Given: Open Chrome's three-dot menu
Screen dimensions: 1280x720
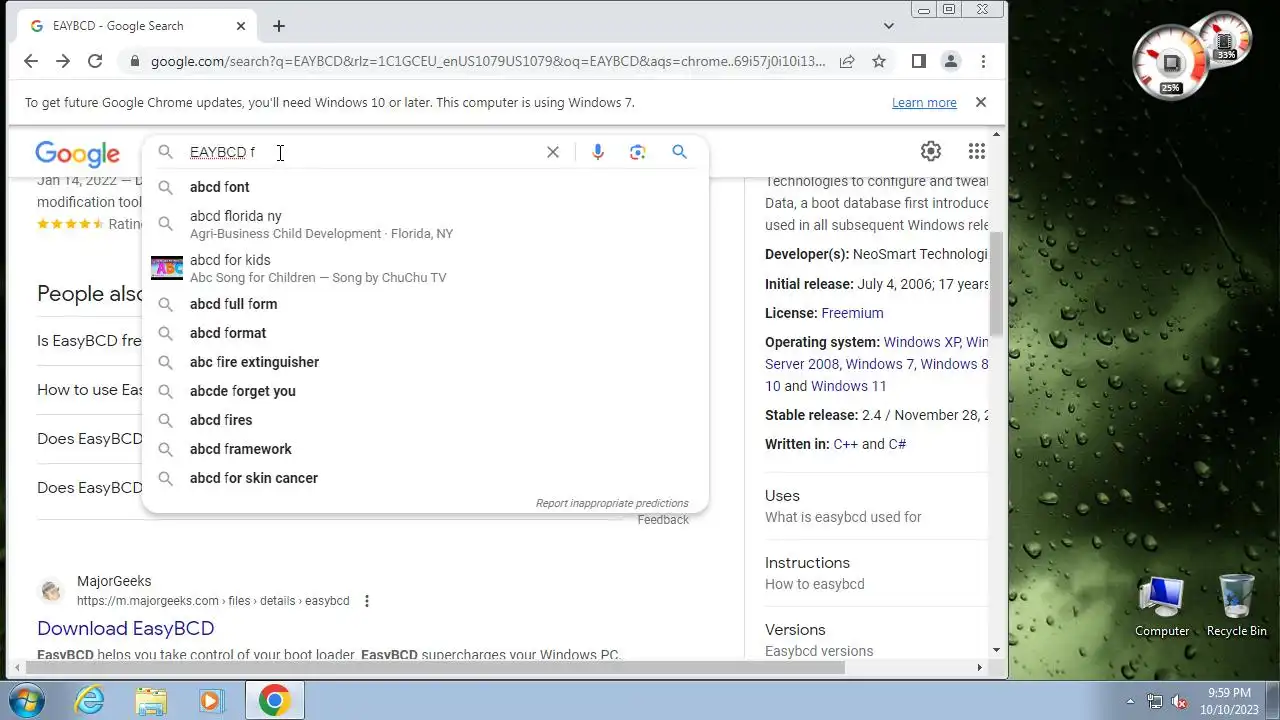Looking at the screenshot, I should coord(983,61).
